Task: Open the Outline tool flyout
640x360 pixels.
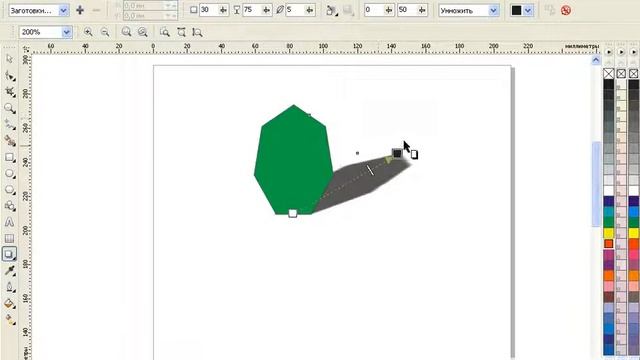Action: 9,287
